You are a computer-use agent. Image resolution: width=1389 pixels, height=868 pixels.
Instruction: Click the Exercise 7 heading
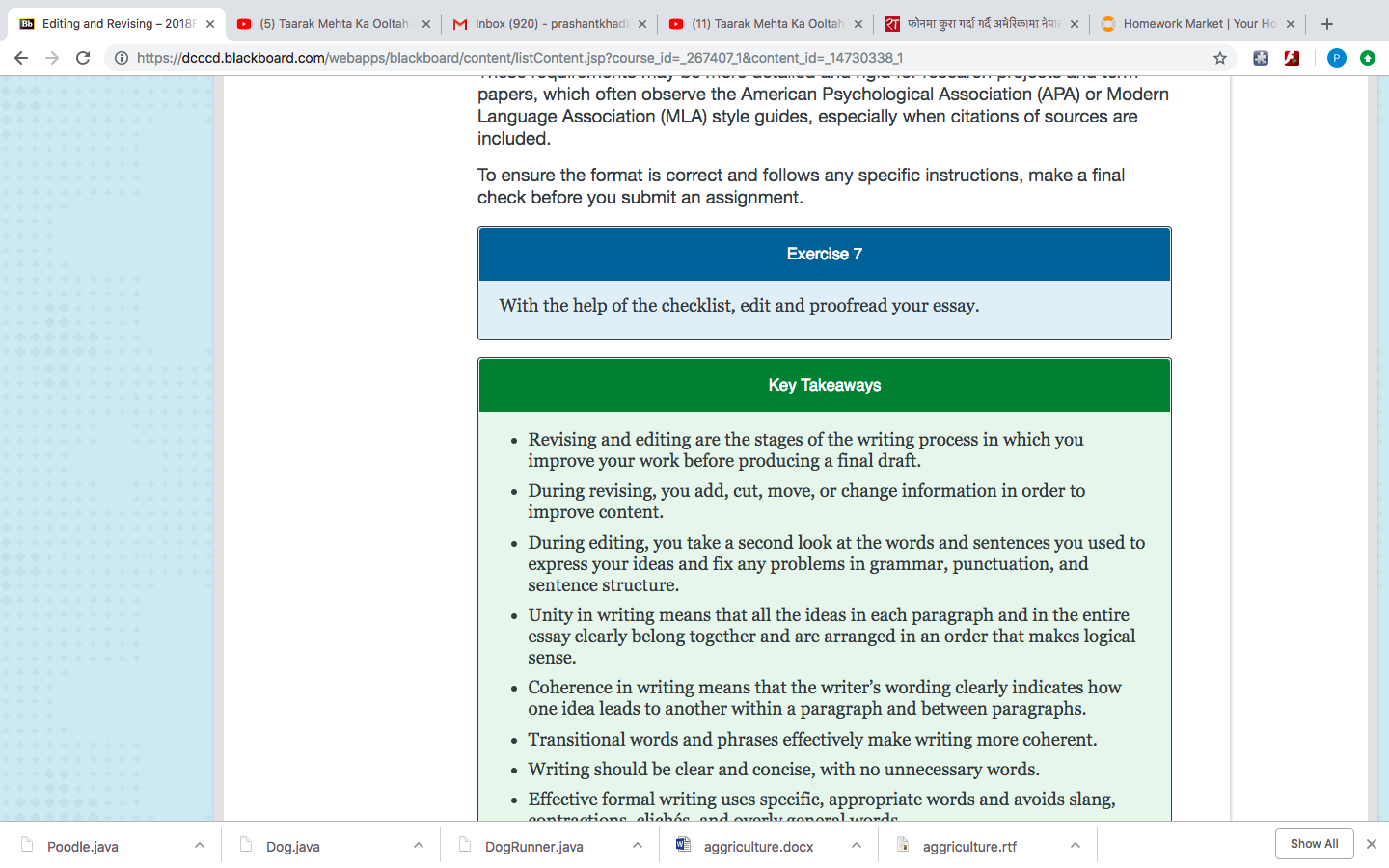pos(825,254)
